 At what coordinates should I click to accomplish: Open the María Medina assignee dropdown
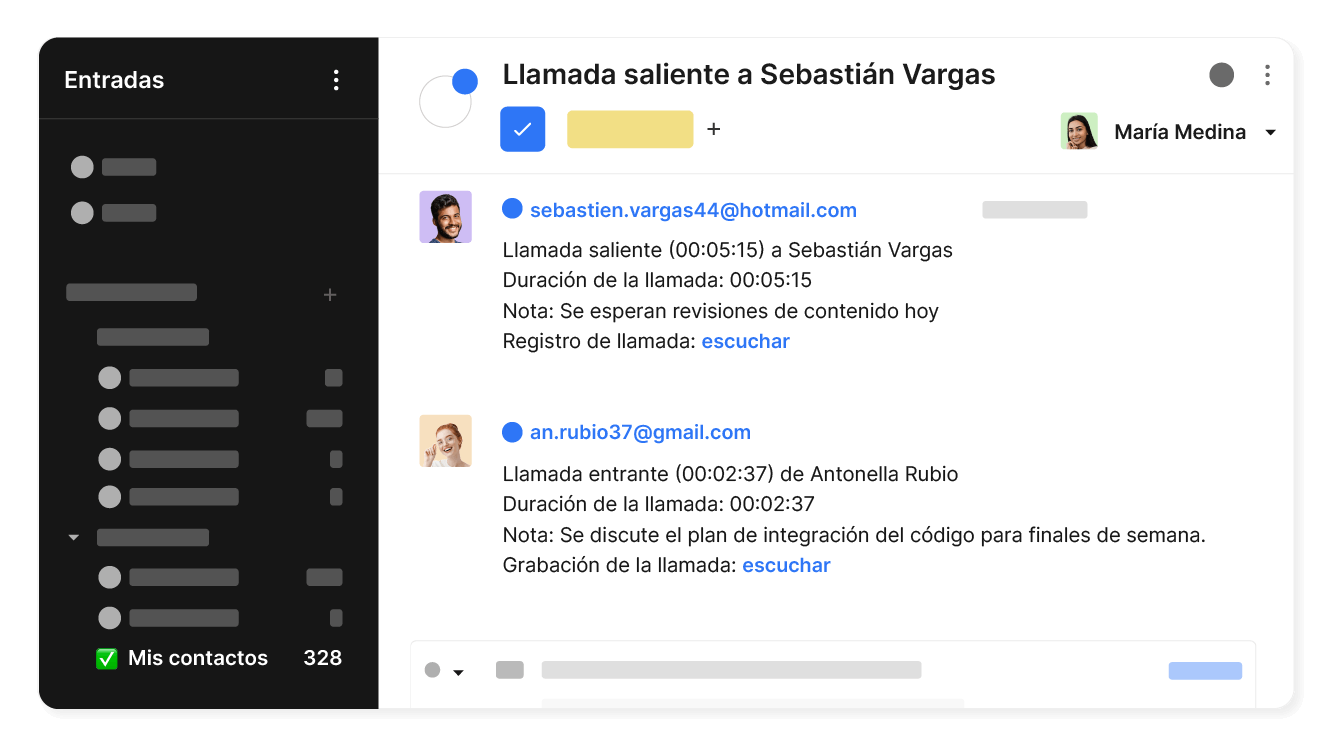(1271, 131)
